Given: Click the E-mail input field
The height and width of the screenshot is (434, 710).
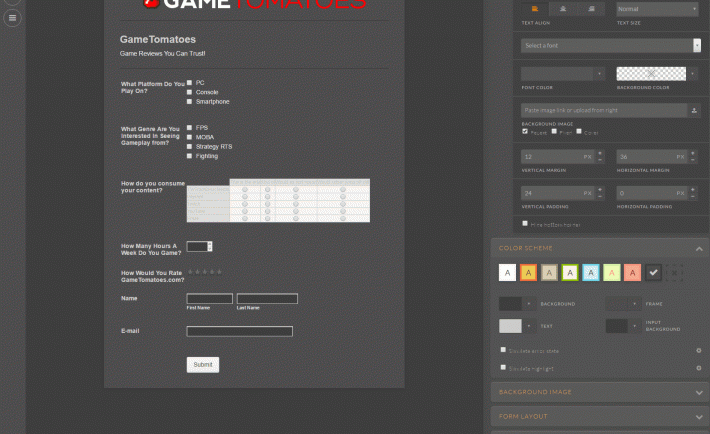Looking at the screenshot, I should [x=240, y=331].
